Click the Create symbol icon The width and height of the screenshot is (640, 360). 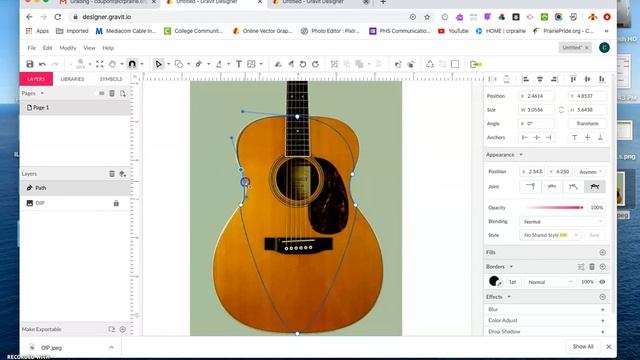tap(430, 64)
